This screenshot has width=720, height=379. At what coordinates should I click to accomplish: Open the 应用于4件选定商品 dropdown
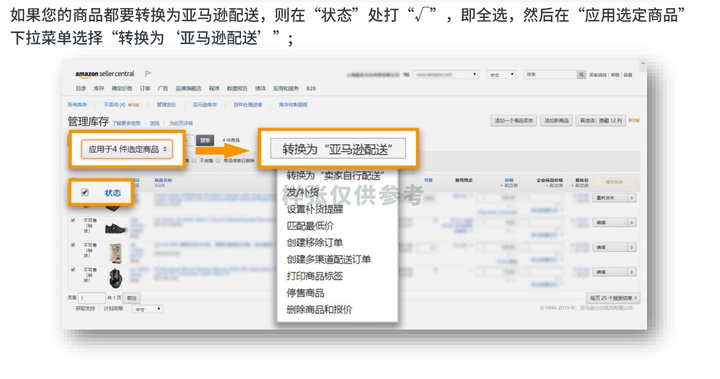tap(127, 149)
